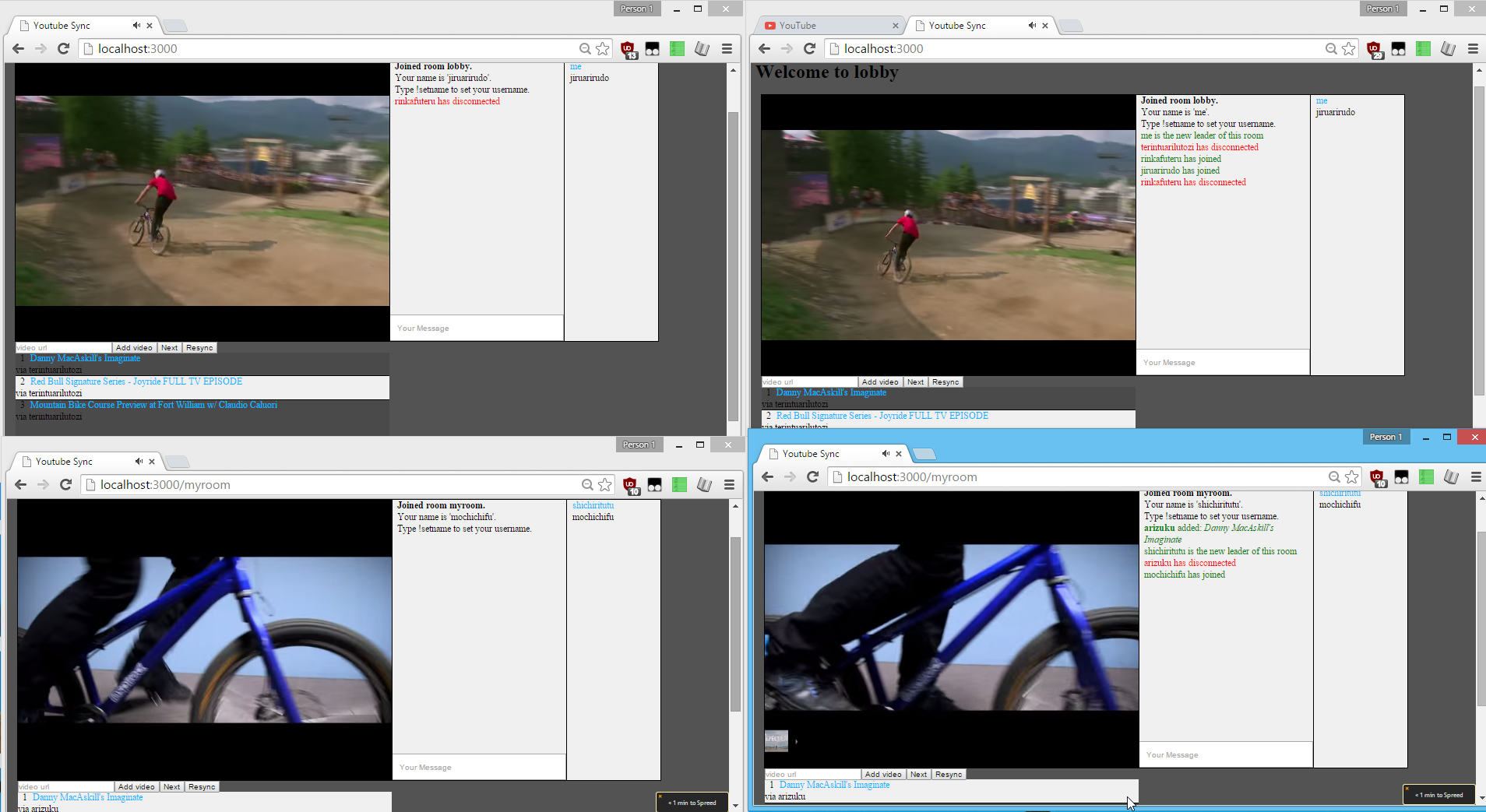This screenshot has height=812, width=1486.
Task: Go back in Welcome to lobby window
Action: pos(765,48)
